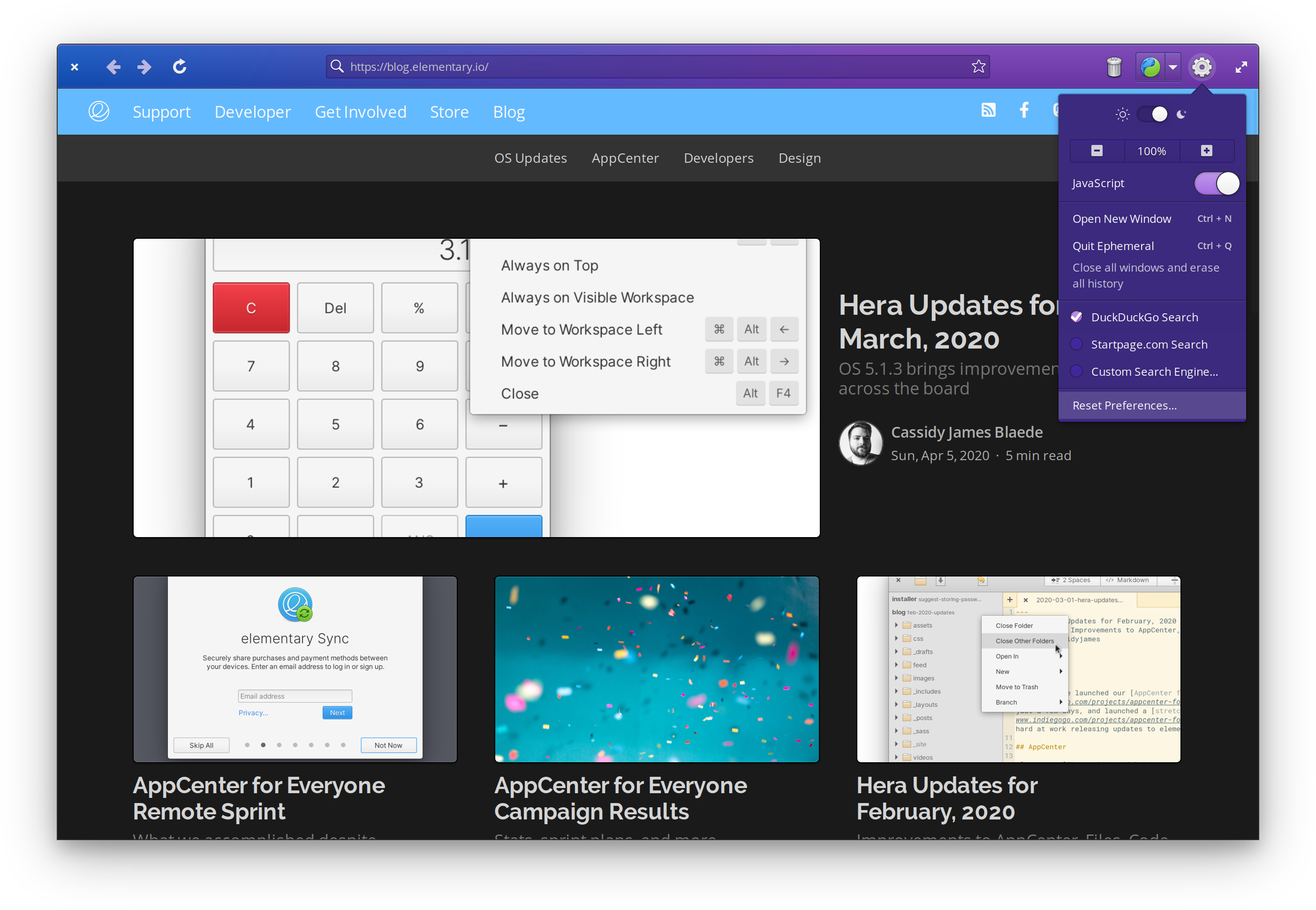Choose Open New Window menu item

[x=1122, y=219]
